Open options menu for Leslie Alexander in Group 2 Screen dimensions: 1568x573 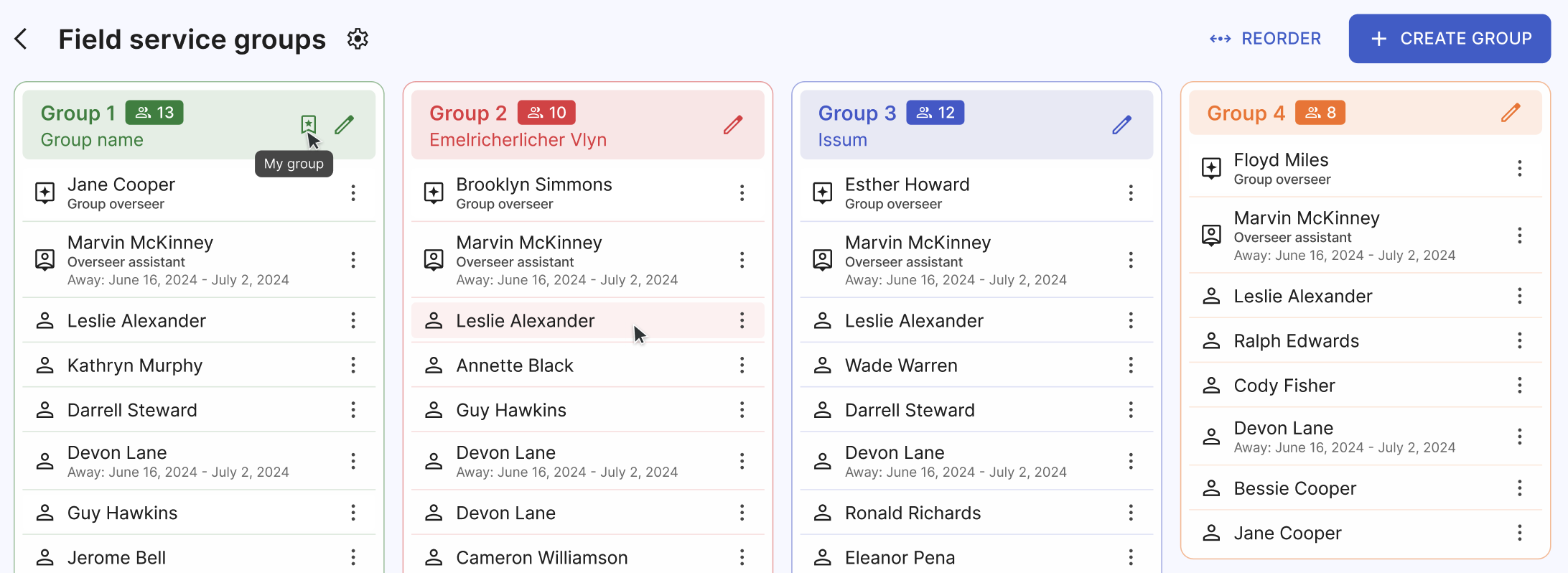tap(742, 320)
